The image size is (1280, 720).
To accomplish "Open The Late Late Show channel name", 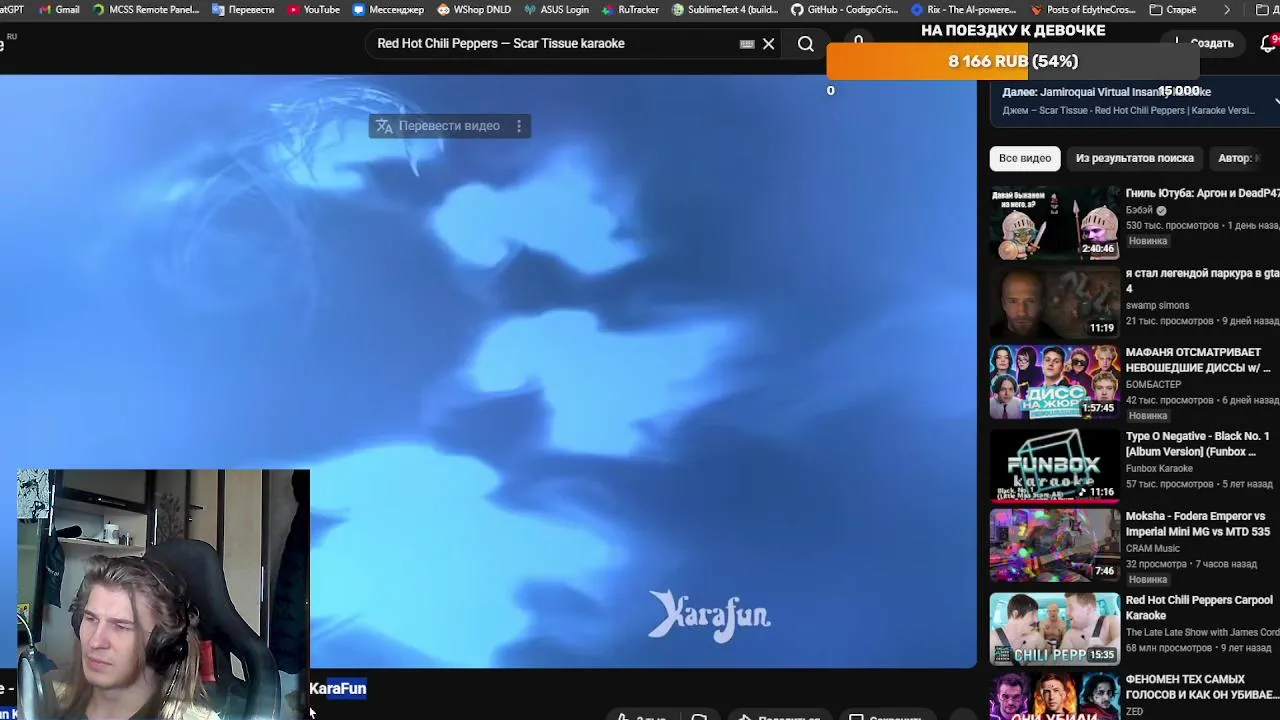I will 1202,632.
